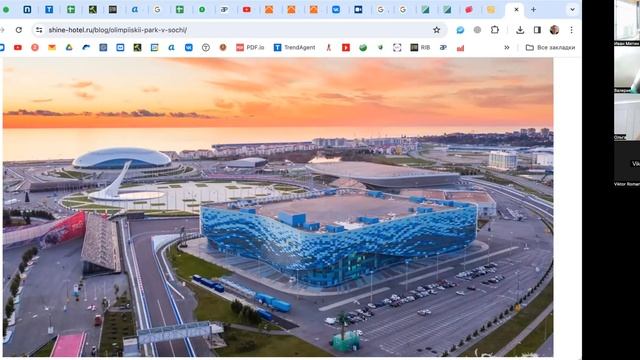
Task: Switch to the YouTube tab
Action: (x=247, y=9)
